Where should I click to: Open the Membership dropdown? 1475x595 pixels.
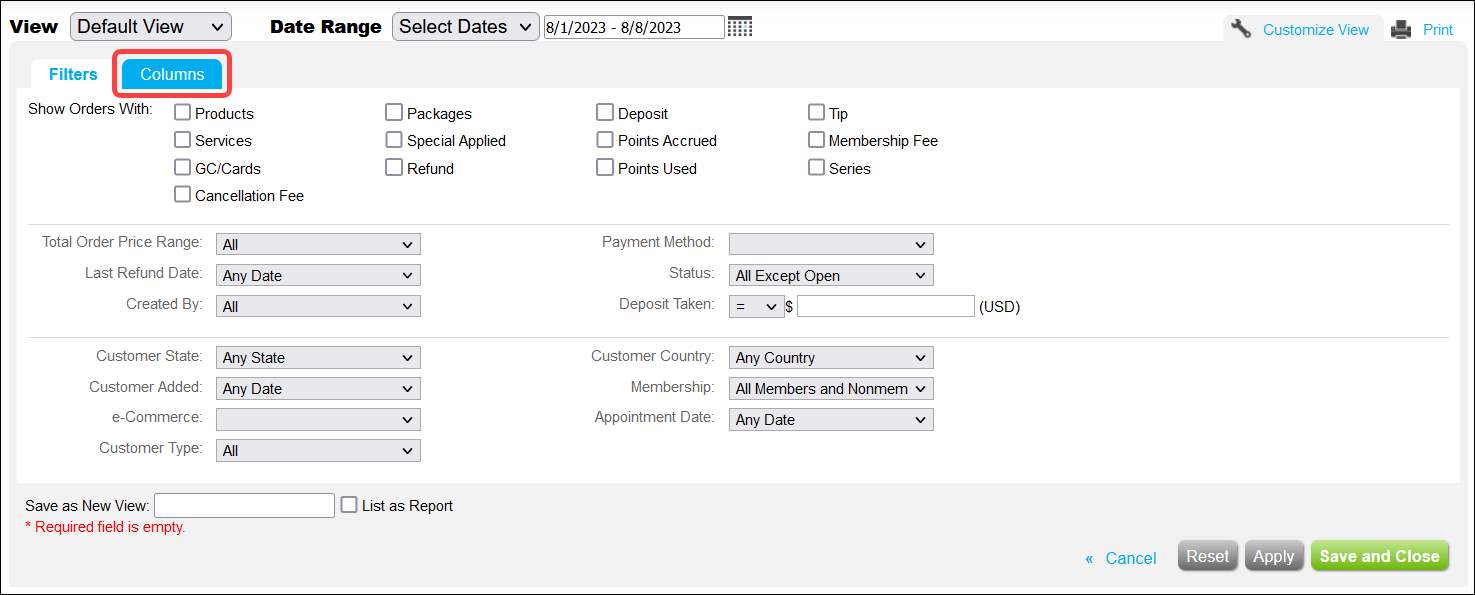click(x=831, y=388)
